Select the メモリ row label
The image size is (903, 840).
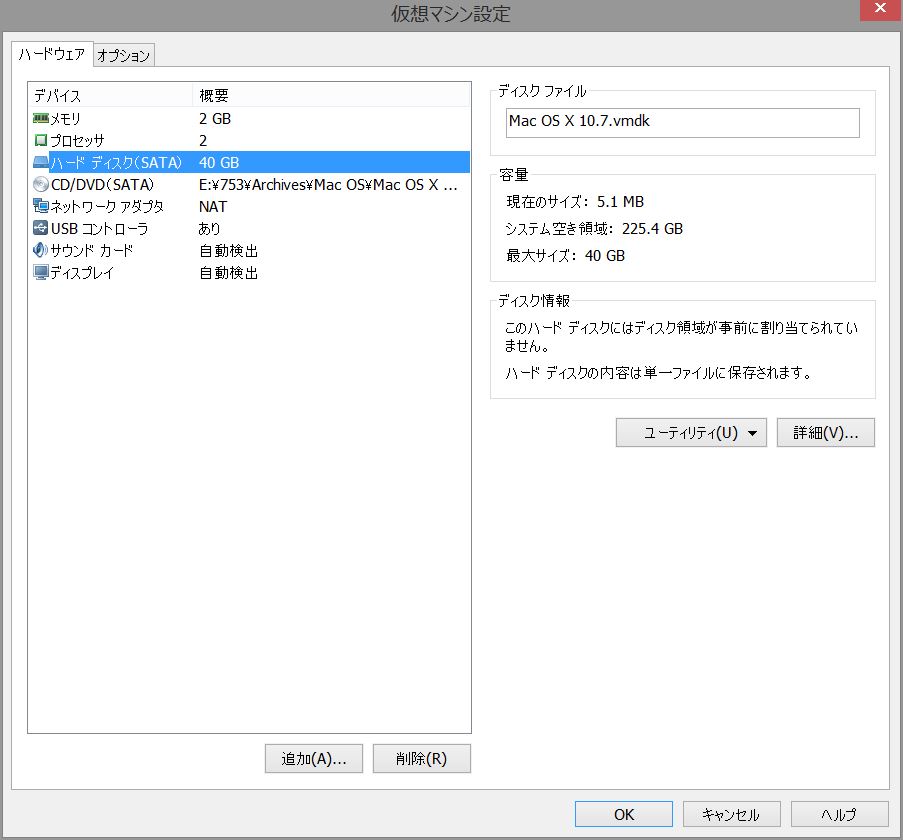(66, 119)
